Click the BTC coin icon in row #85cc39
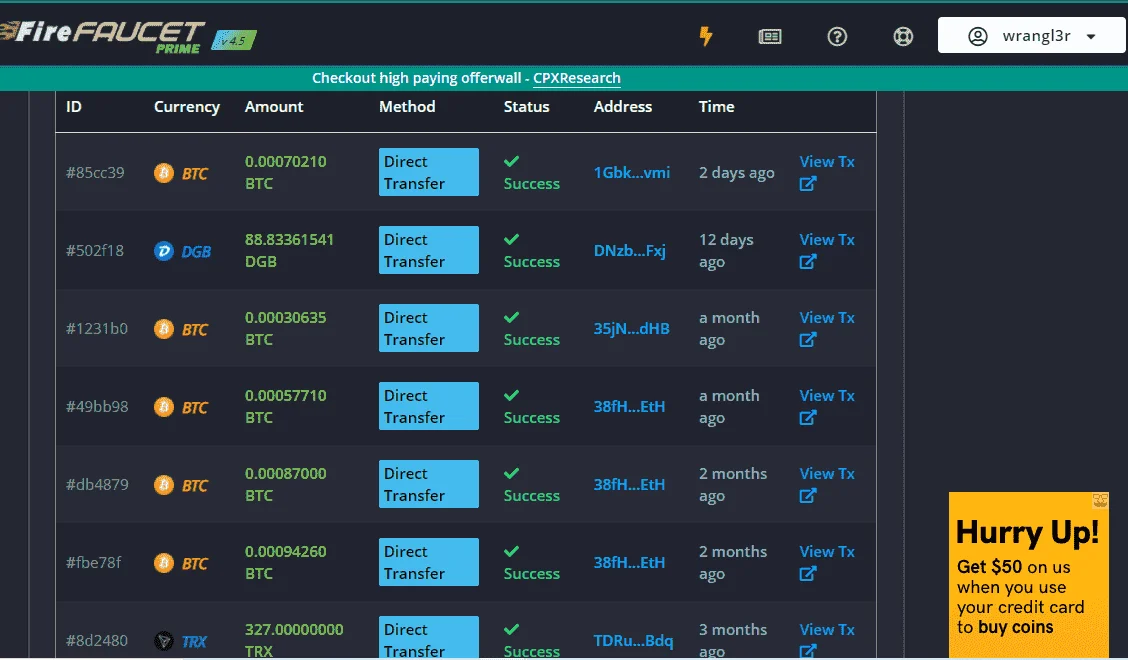The width and height of the screenshot is (1128, 660). point(164,173)
